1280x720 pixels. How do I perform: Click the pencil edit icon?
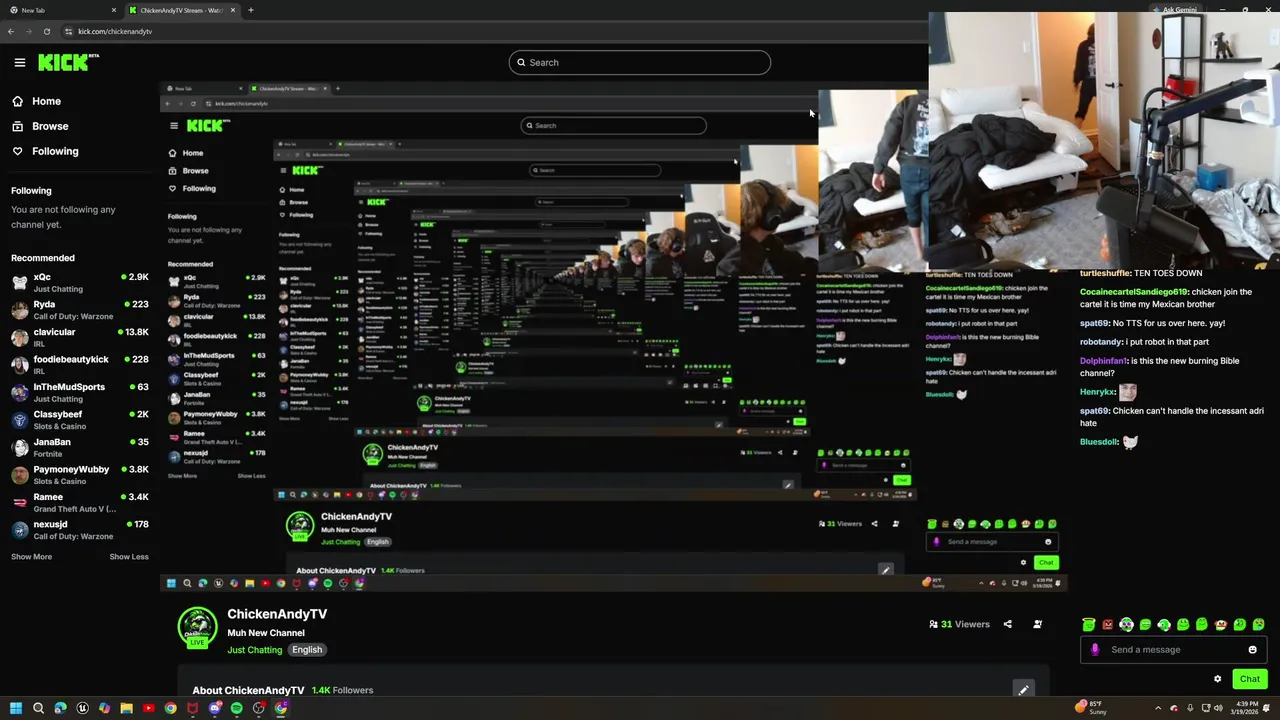(x=1023, y=690)
